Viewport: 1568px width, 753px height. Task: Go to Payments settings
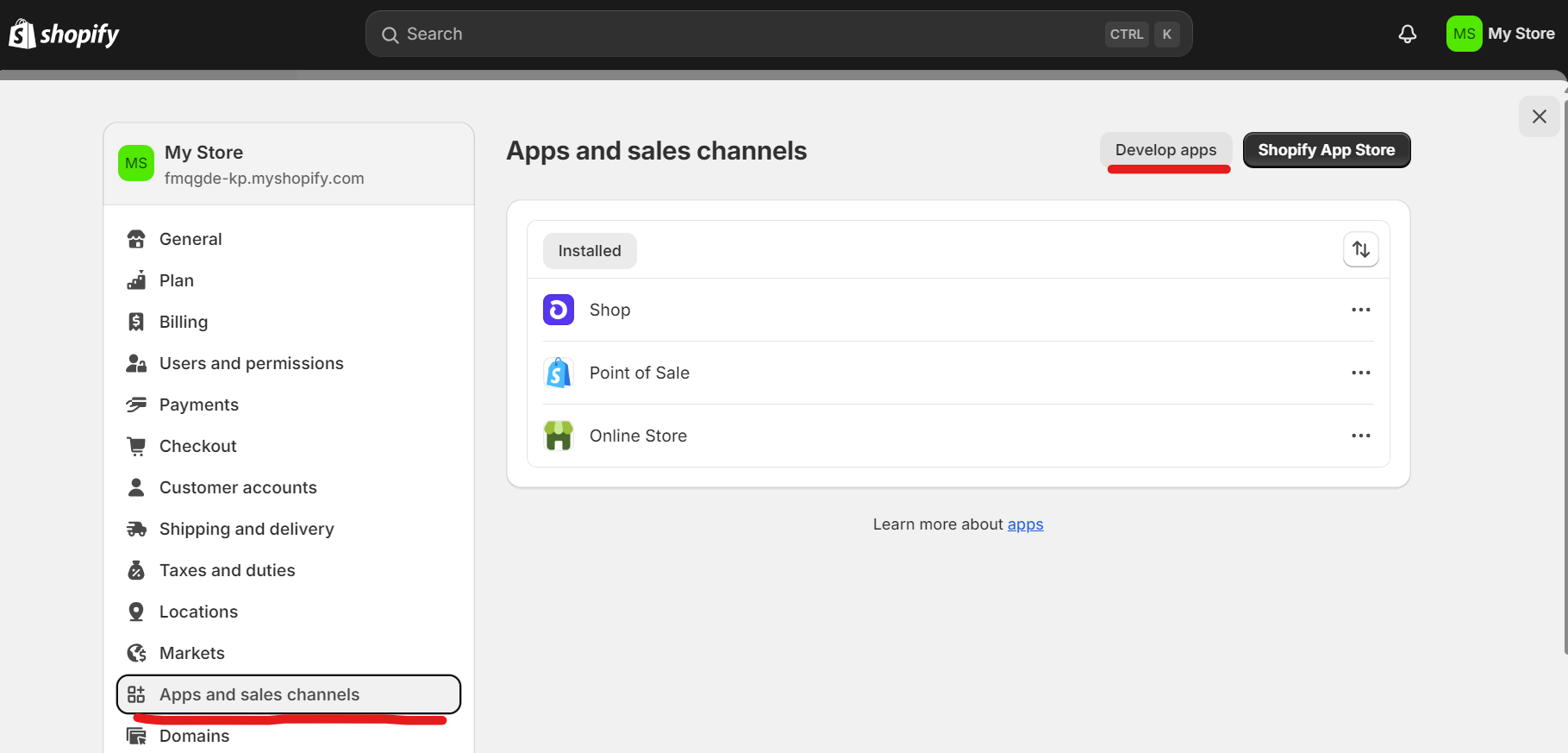(289, 405)
